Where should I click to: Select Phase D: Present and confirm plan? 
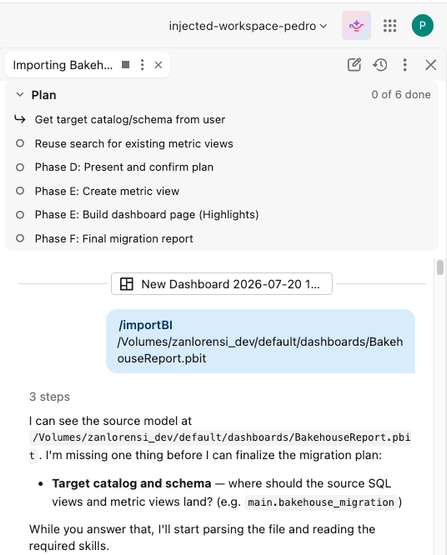click(x=124, y=167)
